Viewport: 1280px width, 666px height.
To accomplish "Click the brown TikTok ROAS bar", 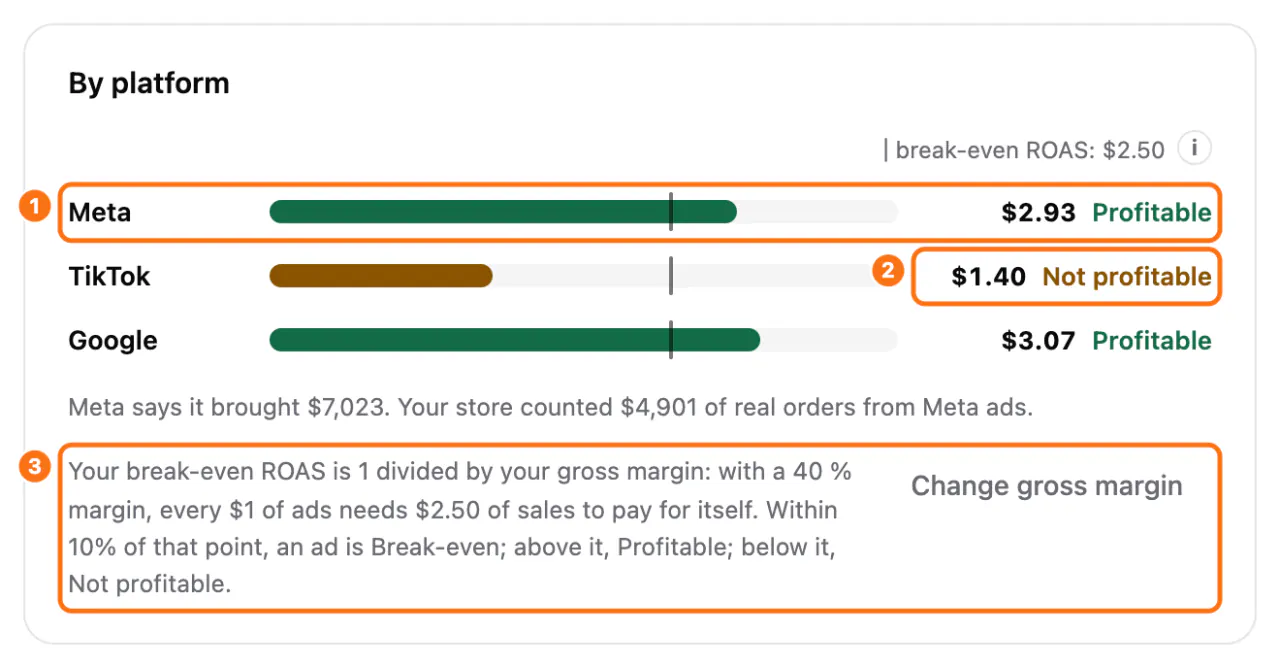I will pos(381,276).
